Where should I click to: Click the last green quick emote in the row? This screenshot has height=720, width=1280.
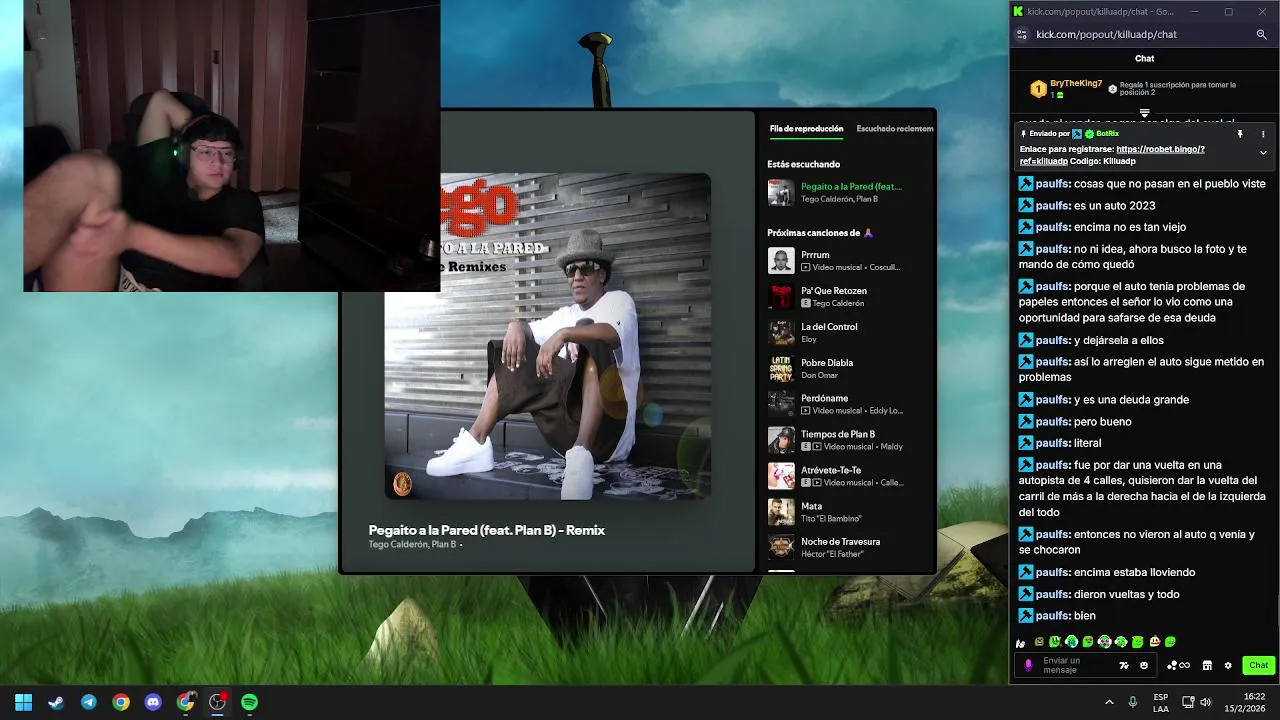pyautogui.click(x=1170, y=642)
